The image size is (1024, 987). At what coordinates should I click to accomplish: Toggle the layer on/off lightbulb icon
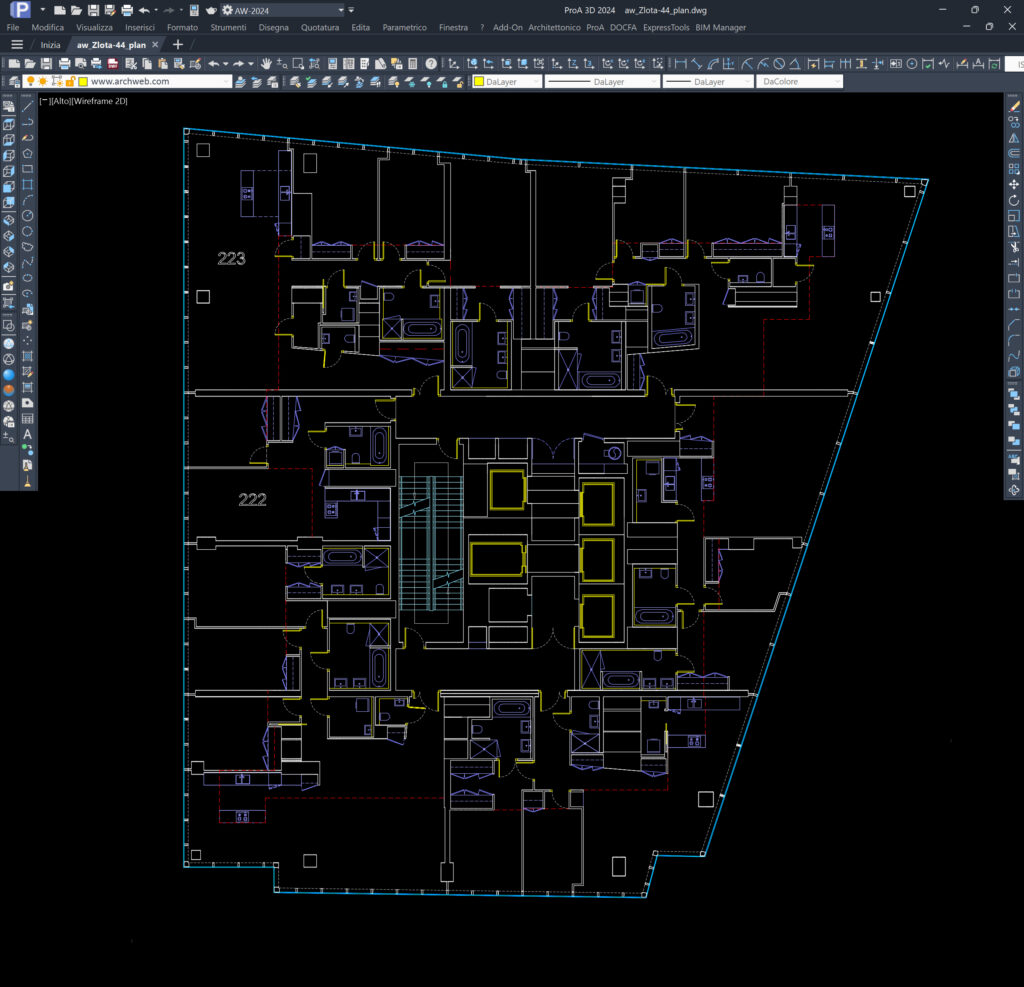coord(30,81)
